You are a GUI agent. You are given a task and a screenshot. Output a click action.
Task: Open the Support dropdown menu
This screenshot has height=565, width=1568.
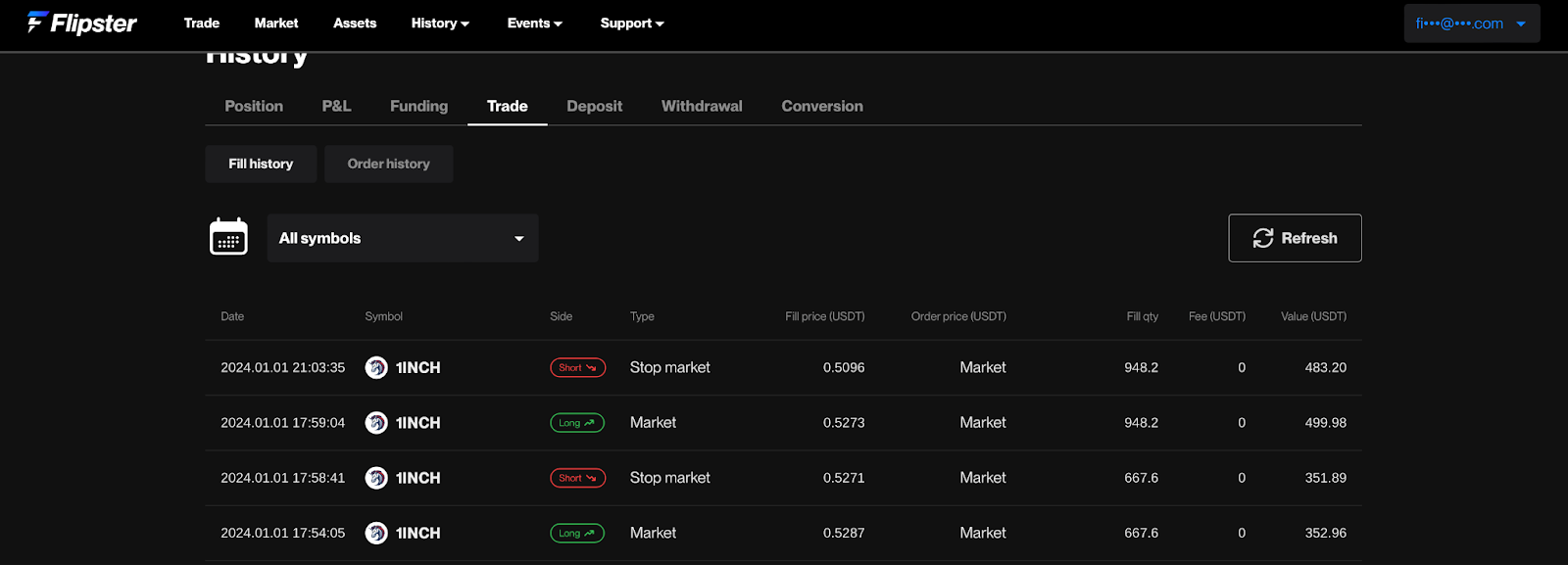pyautogui.click(x=632, y=24)
